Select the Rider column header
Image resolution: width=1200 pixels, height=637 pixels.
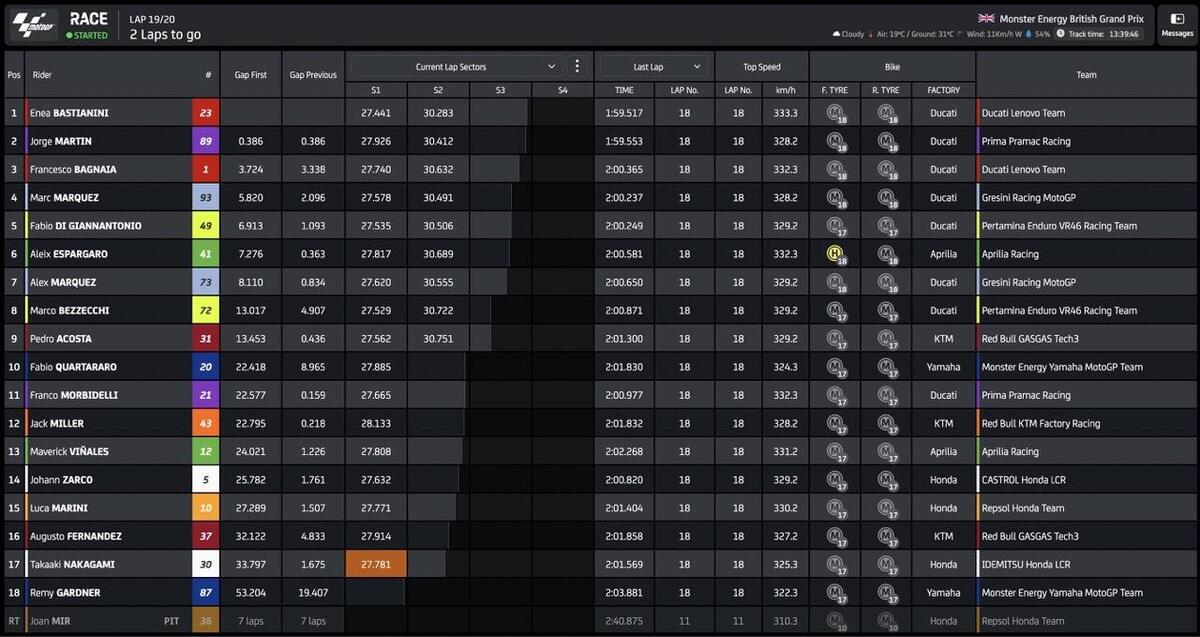(42, 75)
